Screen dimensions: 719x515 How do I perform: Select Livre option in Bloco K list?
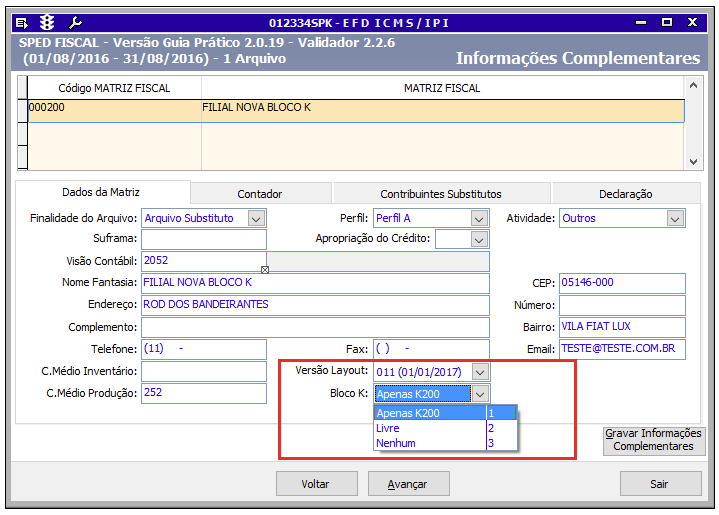tap(445, 428)
